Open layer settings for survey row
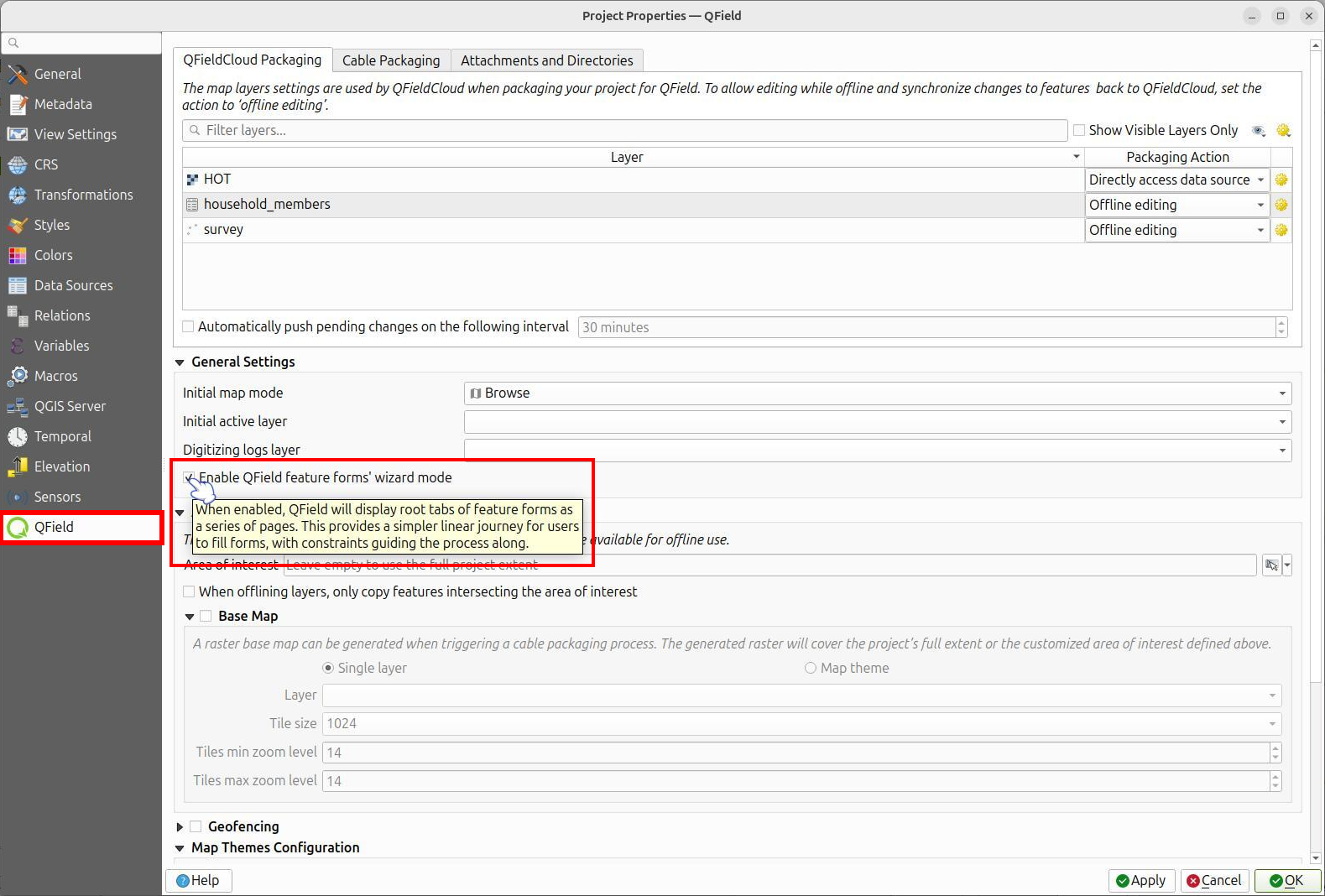 tap(1281, 230)
